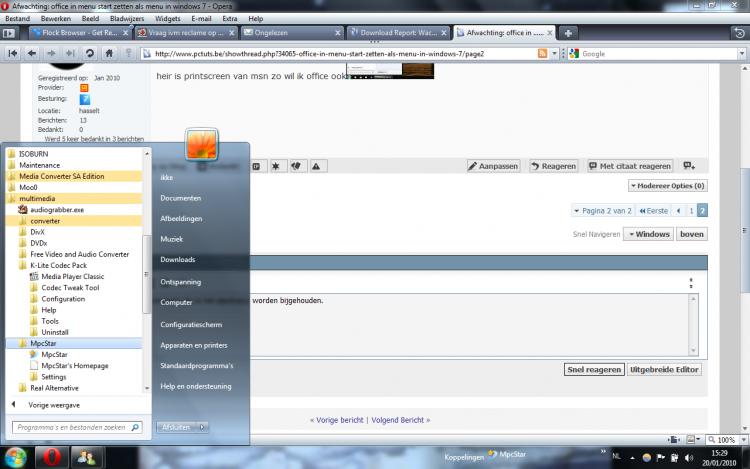Close the Flock Browser tab

[x=125, y=33]
